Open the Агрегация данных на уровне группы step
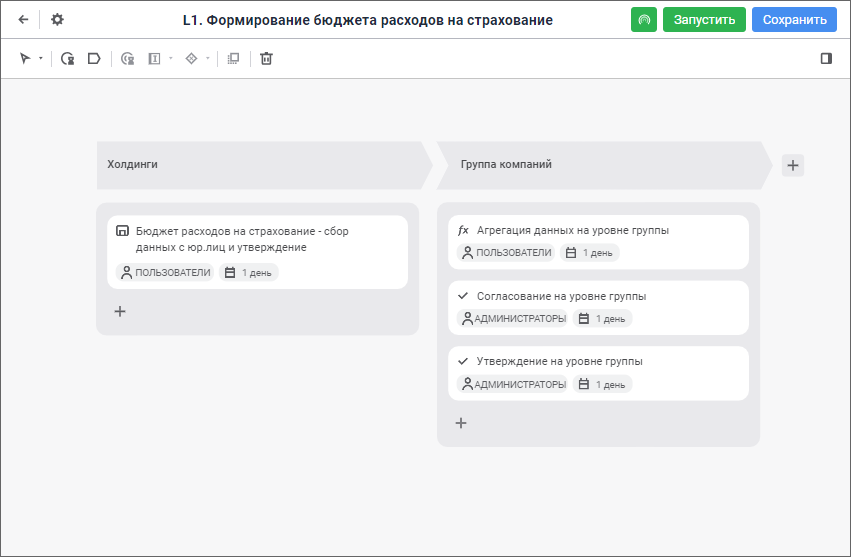 point(598,242)
